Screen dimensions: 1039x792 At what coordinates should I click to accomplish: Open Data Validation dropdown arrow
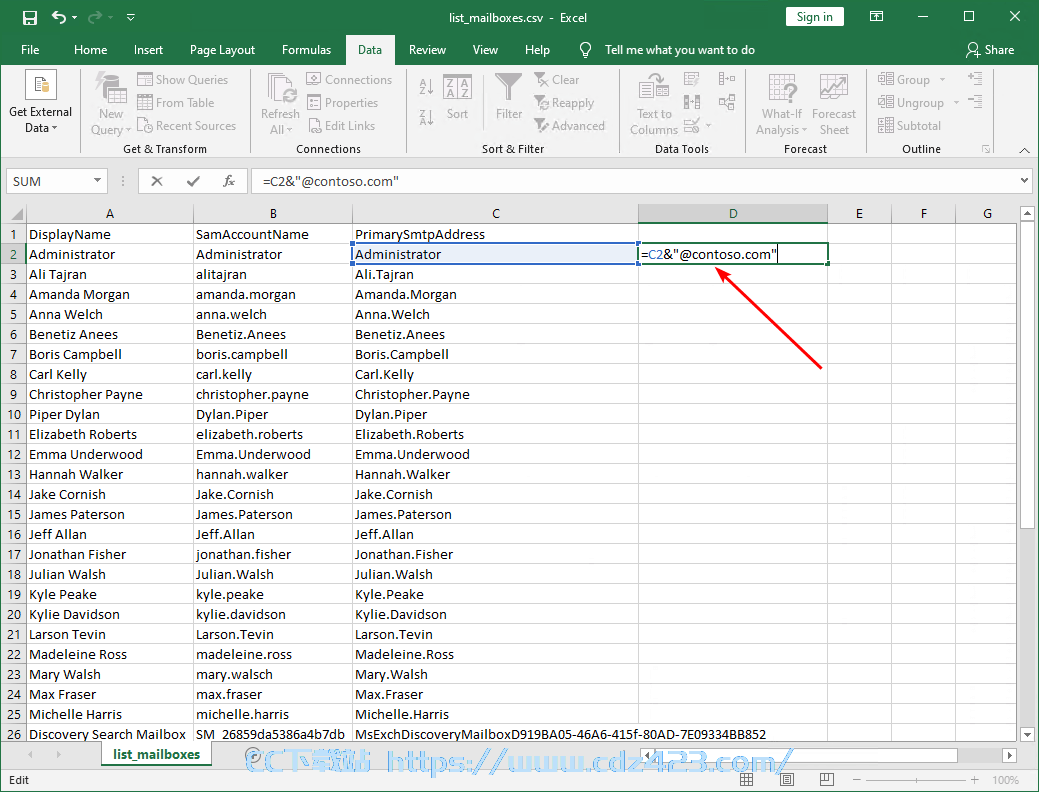pyautogui.click(x=708, y=125)
